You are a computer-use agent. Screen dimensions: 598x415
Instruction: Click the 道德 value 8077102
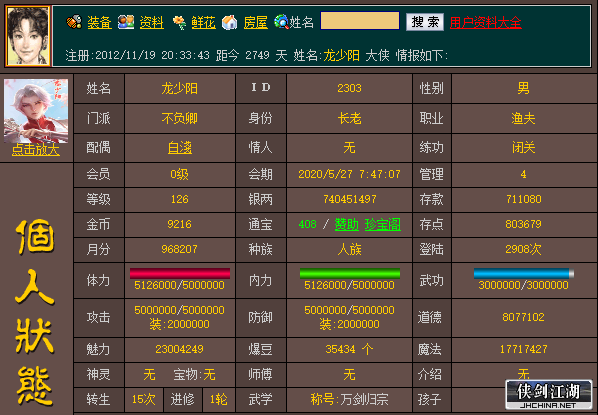(523, 317)
